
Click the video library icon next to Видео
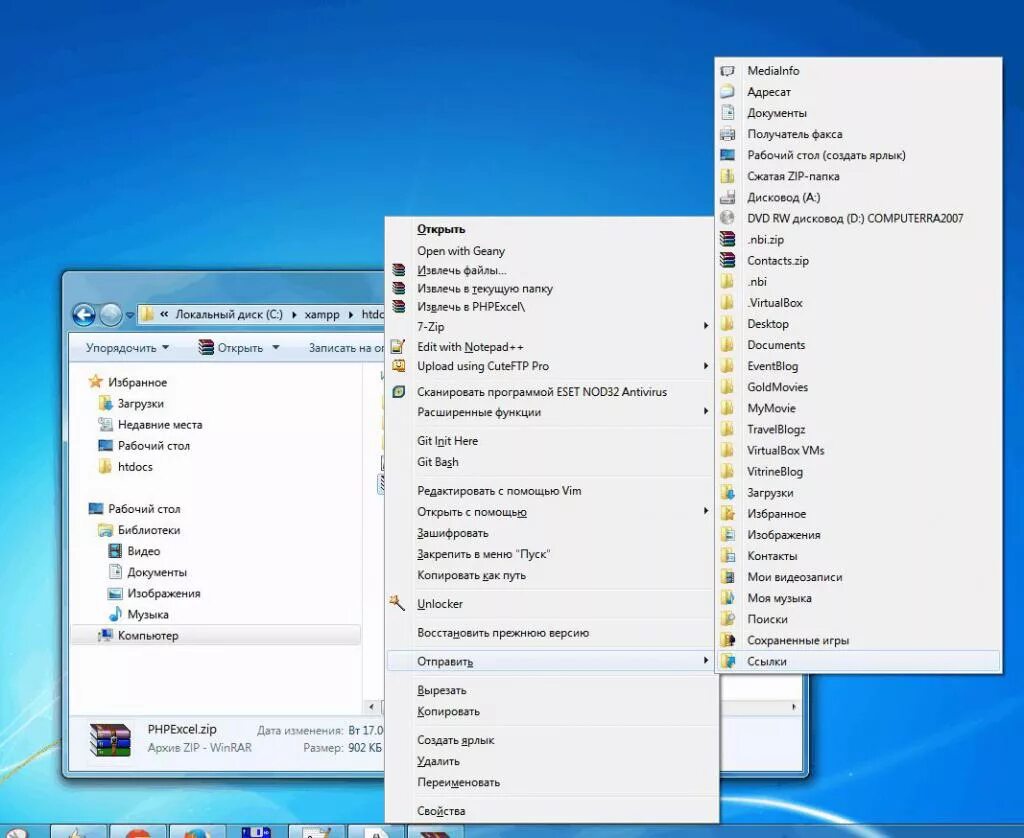click(115, 551)
